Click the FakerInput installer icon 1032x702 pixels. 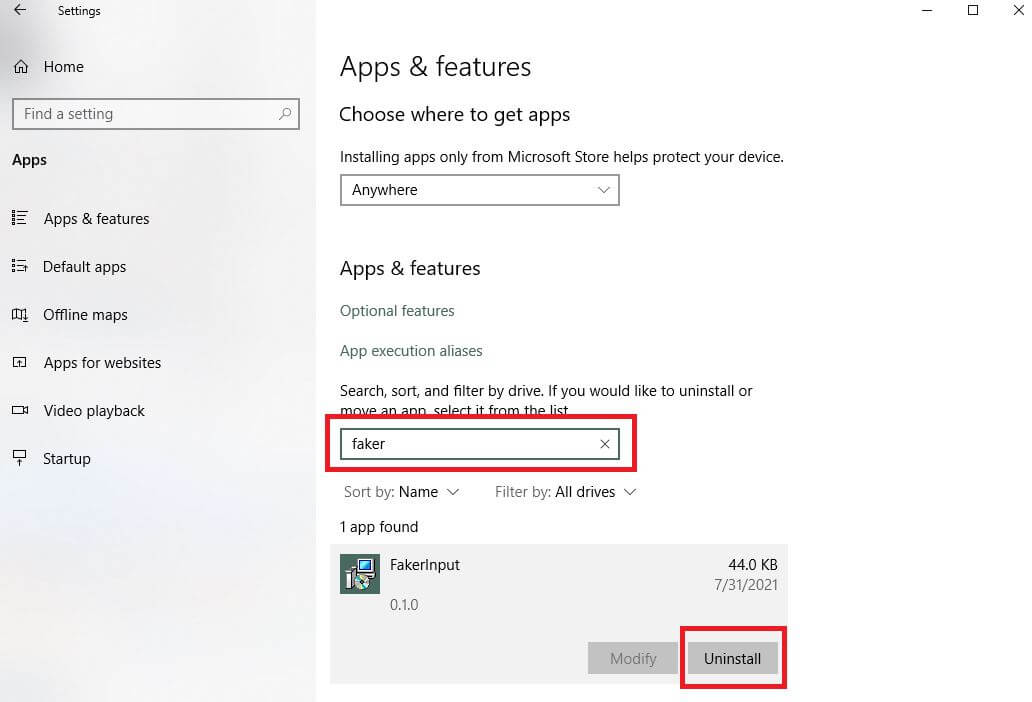[x=359, y=574]
